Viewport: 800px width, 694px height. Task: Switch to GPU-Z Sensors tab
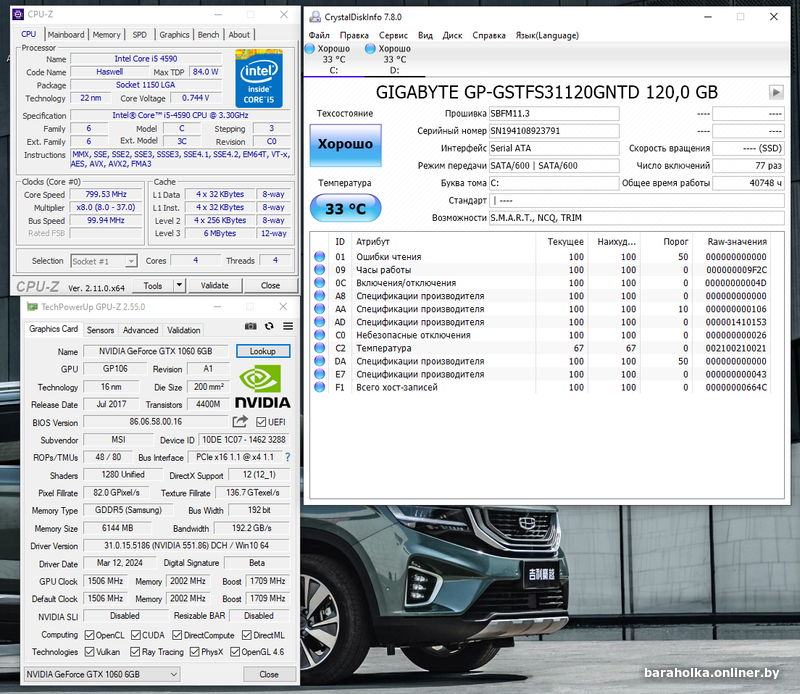(100, 330)
